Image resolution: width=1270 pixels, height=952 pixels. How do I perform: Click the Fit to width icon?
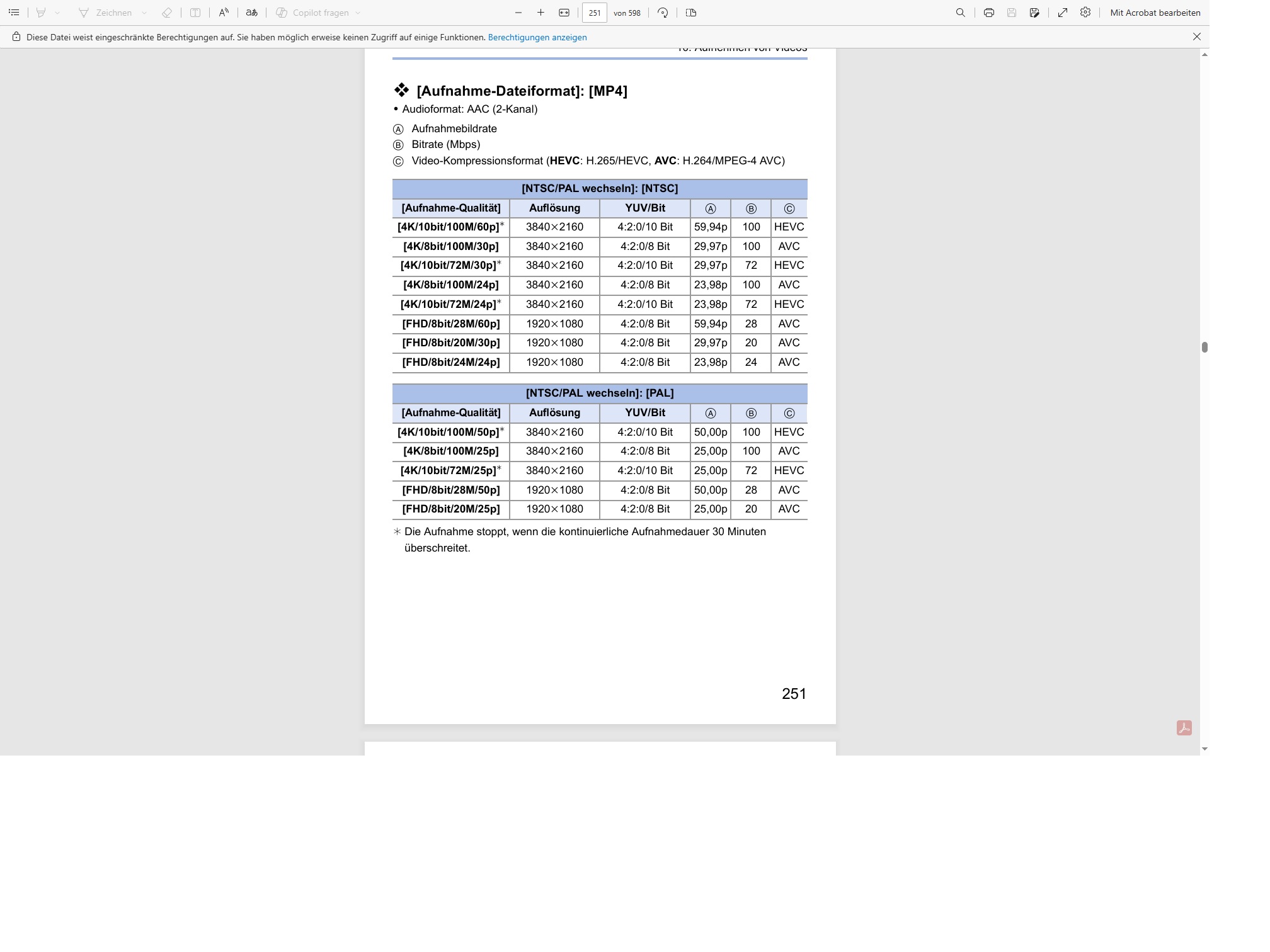[x=564, y=13]
